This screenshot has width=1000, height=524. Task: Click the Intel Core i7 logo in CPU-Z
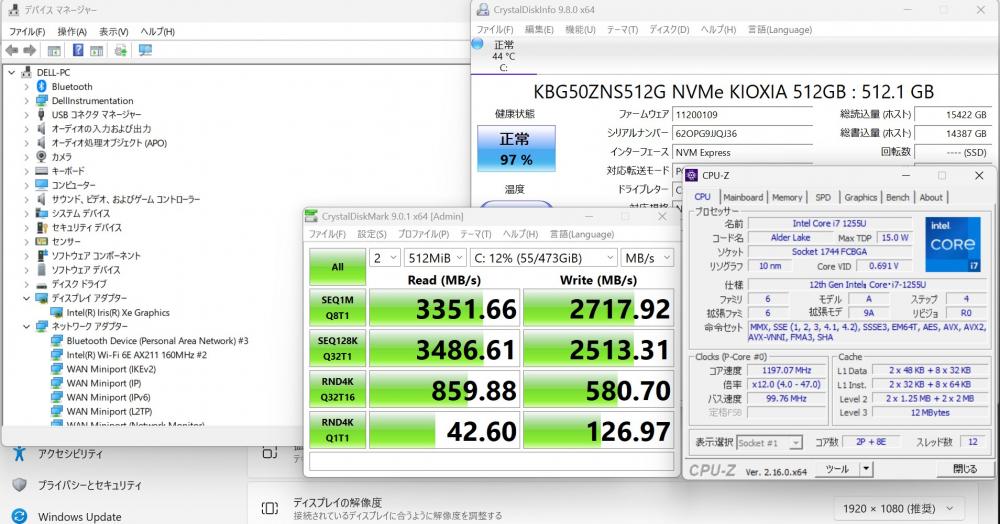coord(953,244)
